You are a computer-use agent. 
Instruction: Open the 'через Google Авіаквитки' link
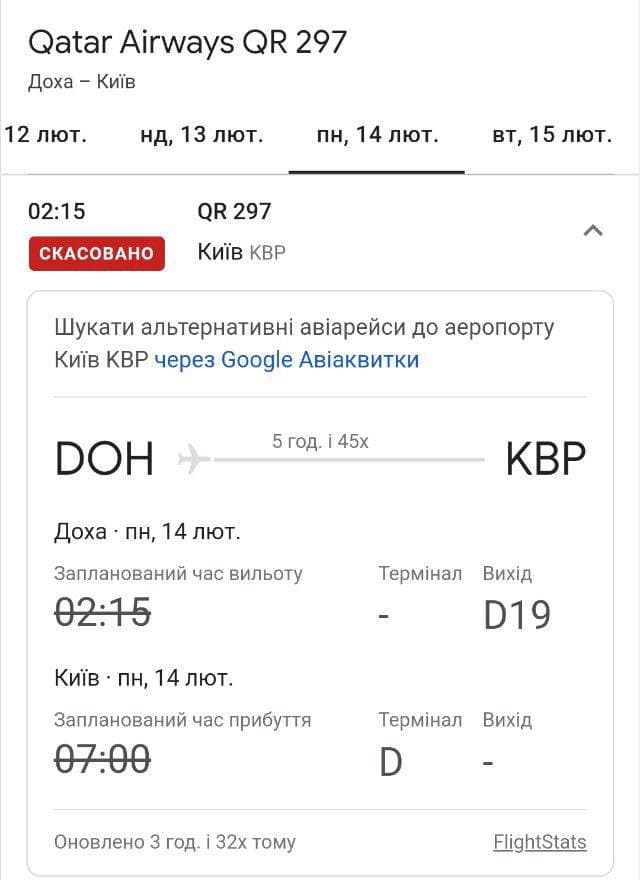287,360
